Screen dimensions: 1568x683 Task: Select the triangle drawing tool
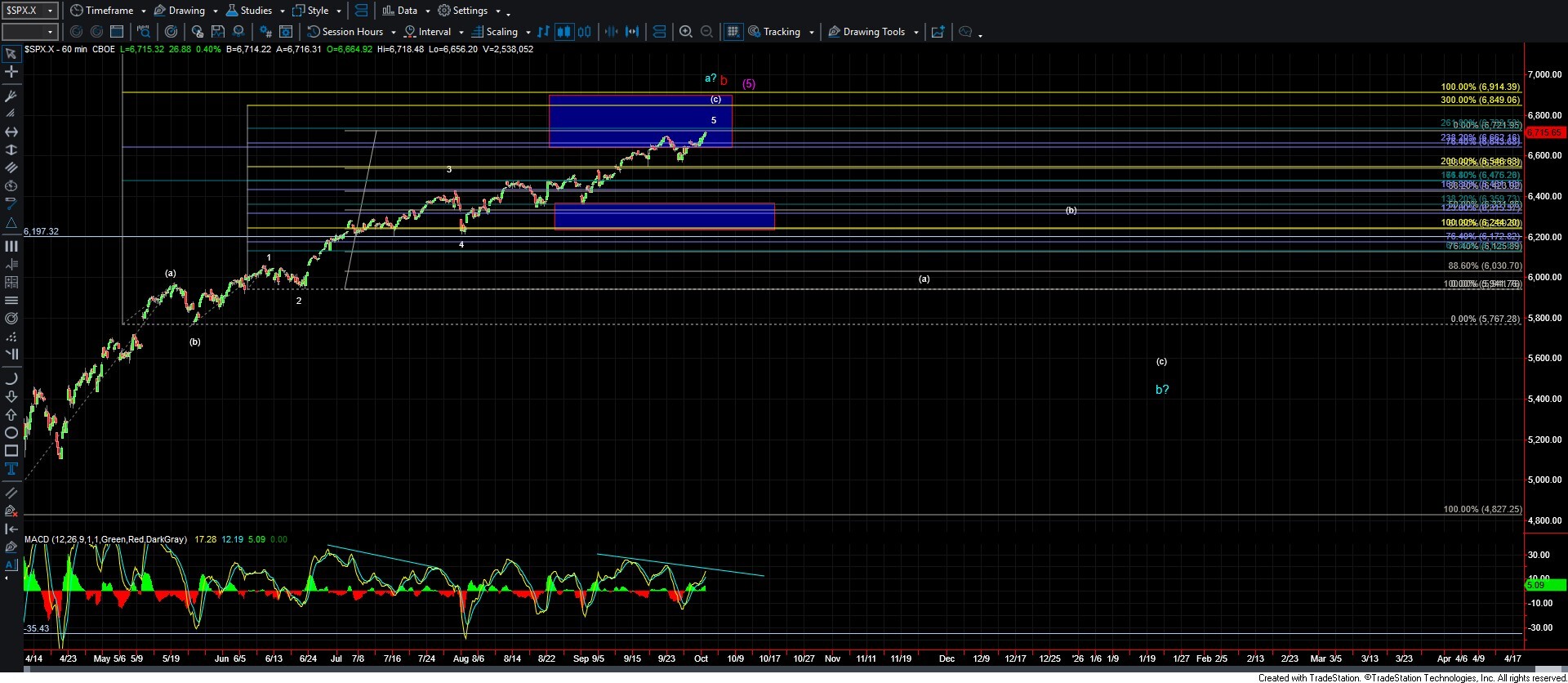pyautogui.click(x=11, y=223)
